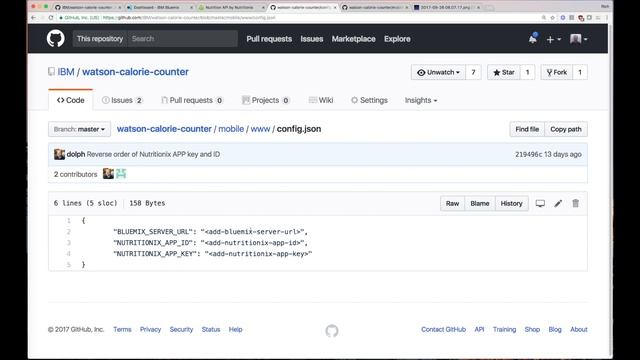This screenshot has height=360, width=640.
Task: Open commit hash 219496c
Action: tap(528, 154)
